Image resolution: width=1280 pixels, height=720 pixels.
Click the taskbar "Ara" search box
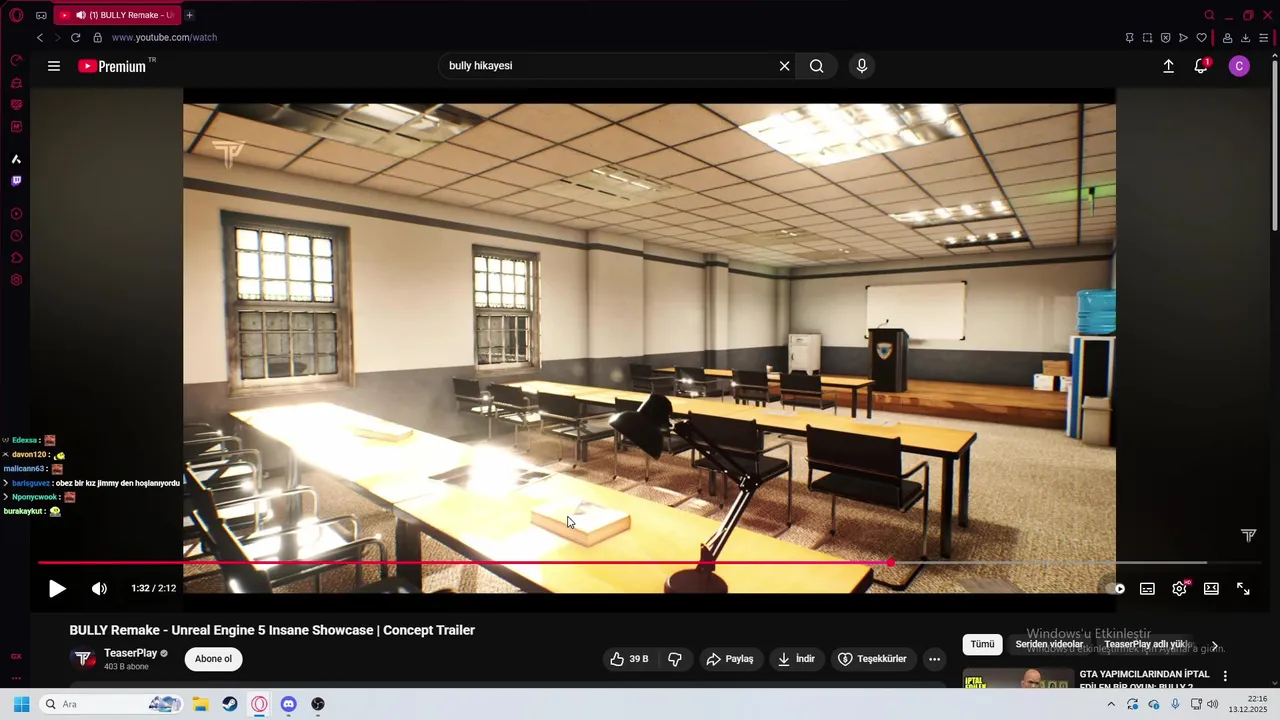point(111,704)
